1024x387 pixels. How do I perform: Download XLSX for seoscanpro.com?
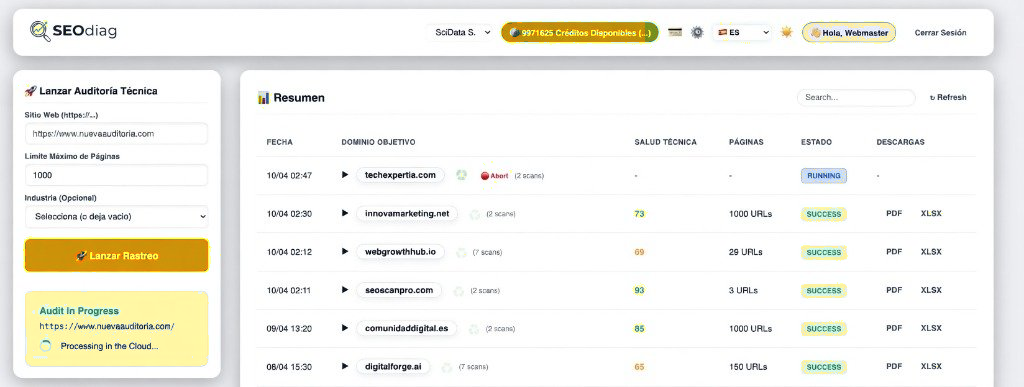point(931,290)
